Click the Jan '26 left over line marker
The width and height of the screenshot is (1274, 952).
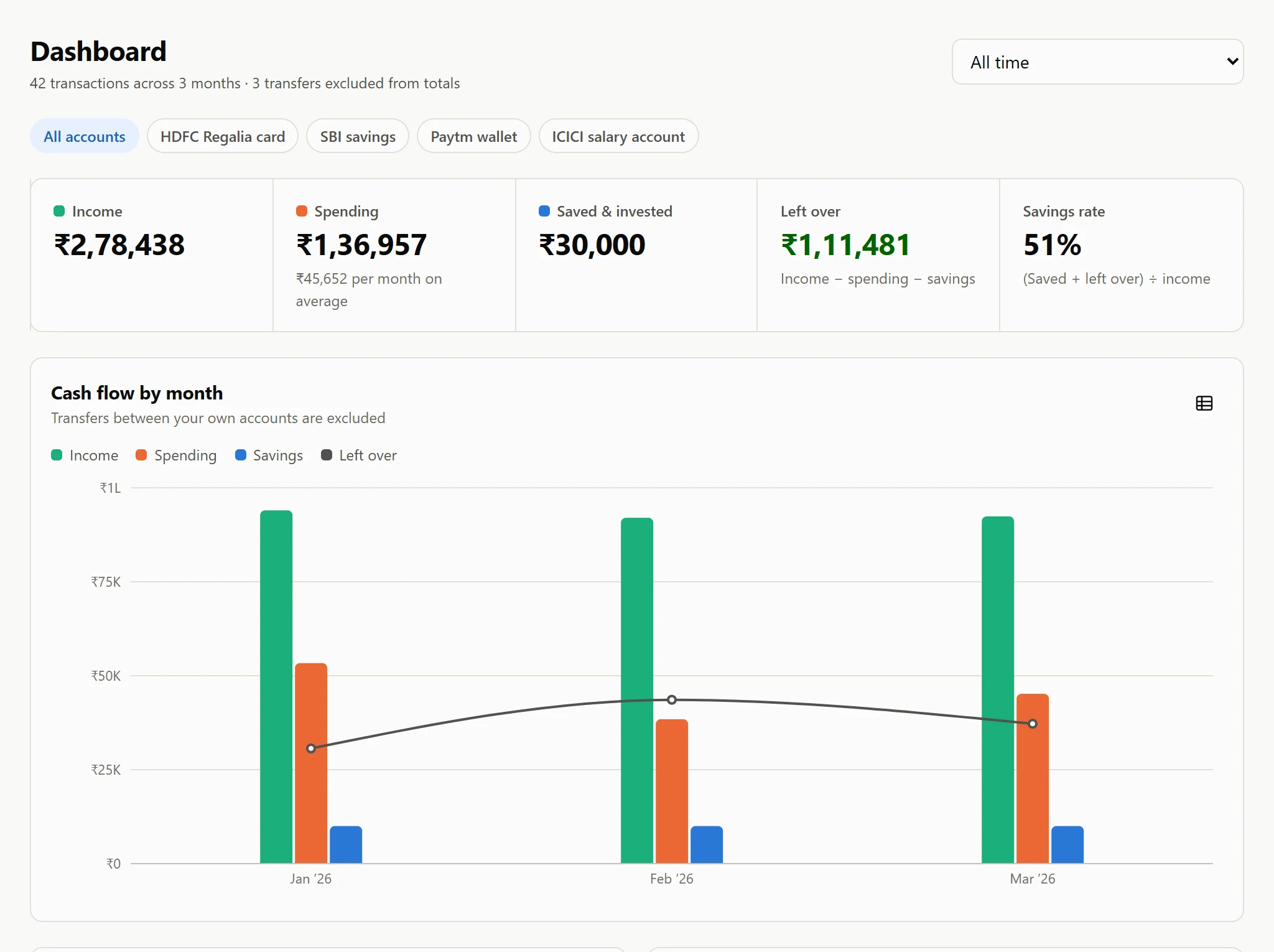click(311, 749)
